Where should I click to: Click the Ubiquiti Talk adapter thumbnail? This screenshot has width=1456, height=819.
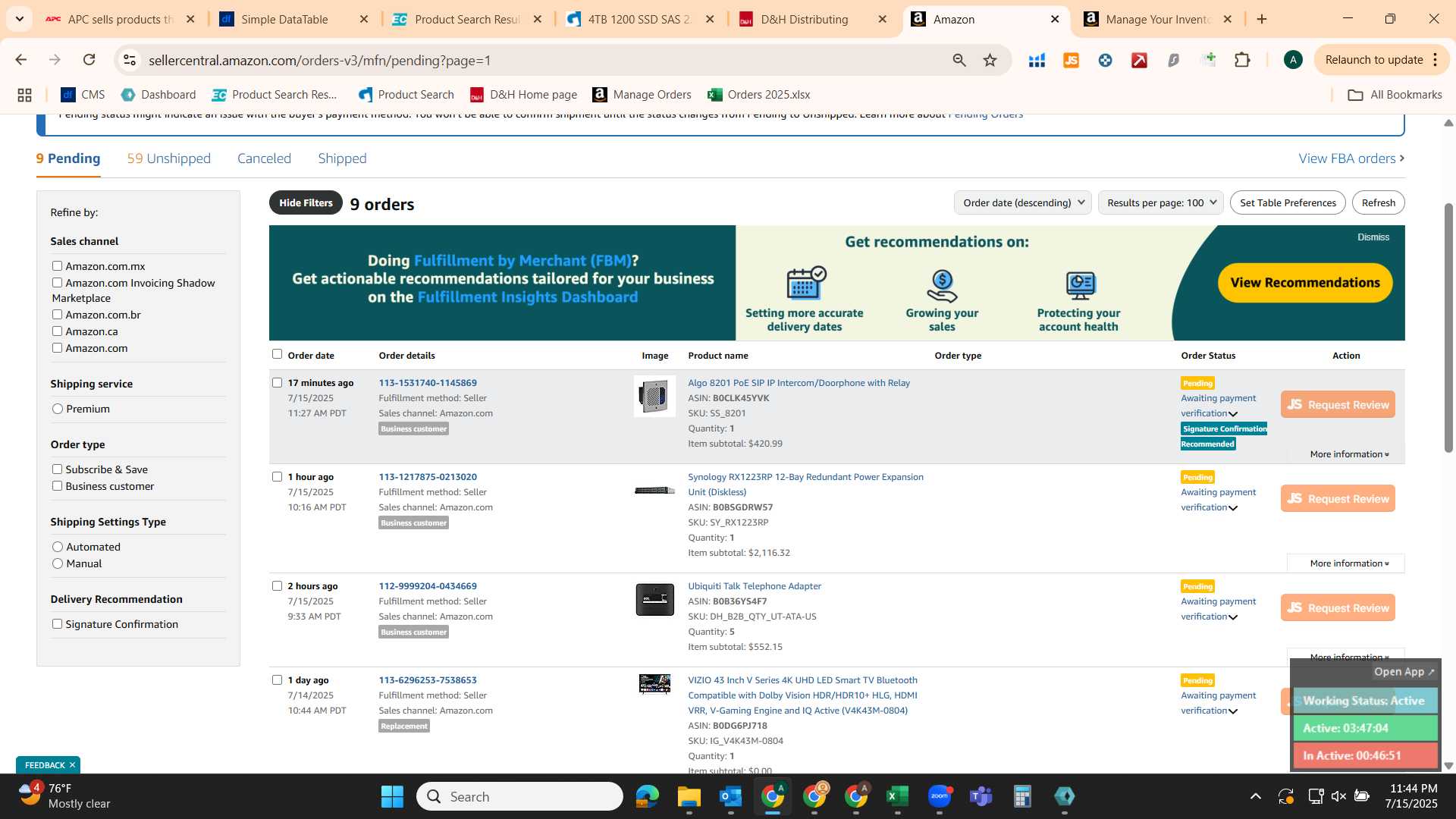coord(654,599)
